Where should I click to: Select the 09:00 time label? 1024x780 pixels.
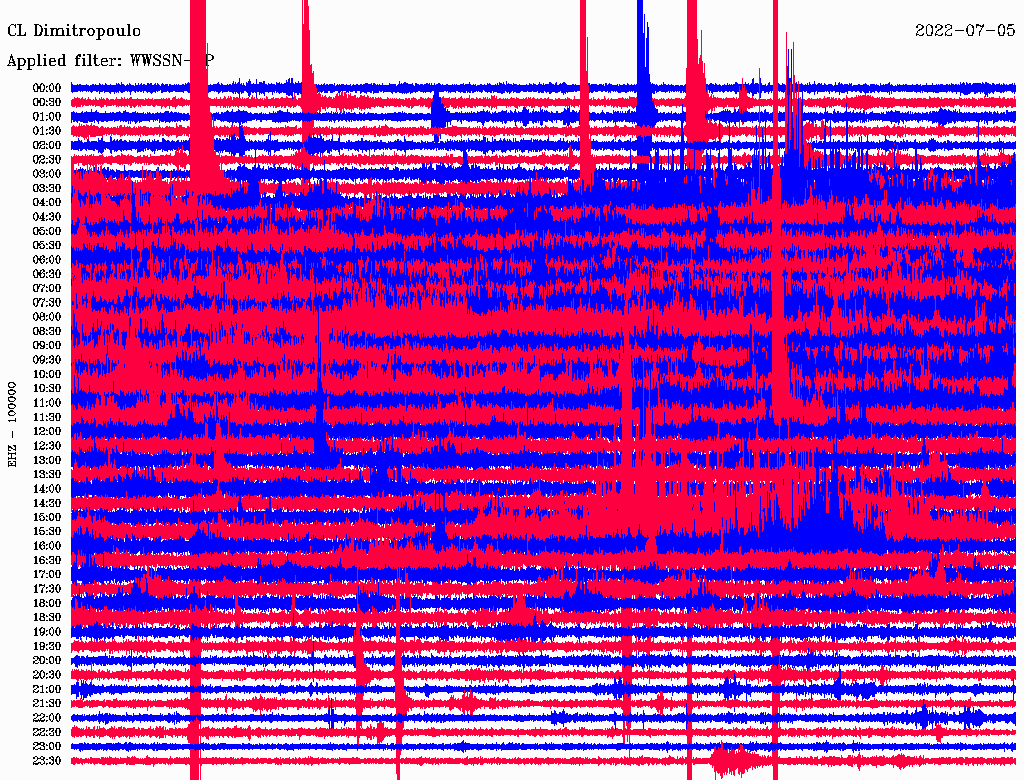click(x=47, y=346)
